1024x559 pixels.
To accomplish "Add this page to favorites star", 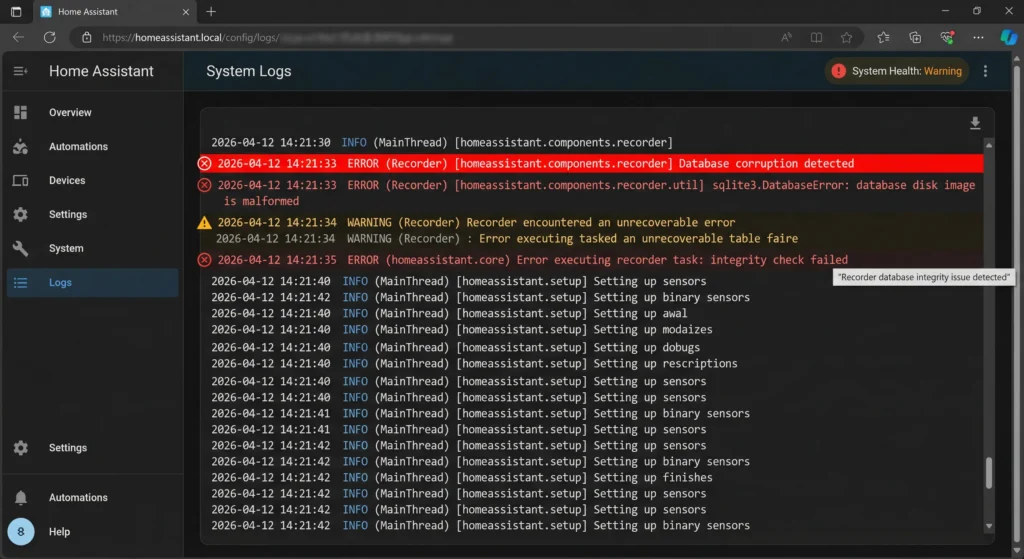I will tap(846, 37).
